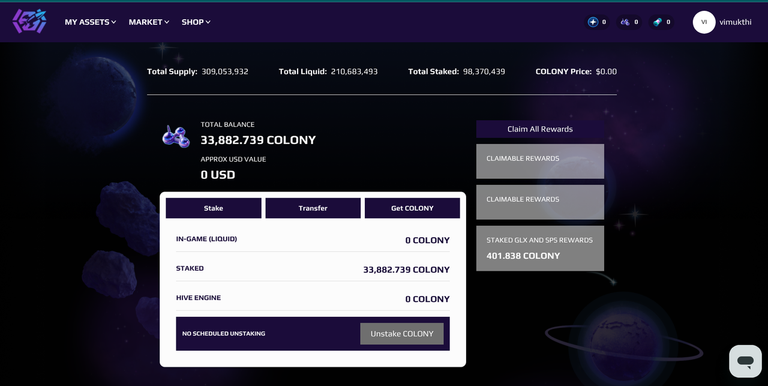
Task: Expand the SHOP menu
Action: pyautogui.click(x=196, y=22)
